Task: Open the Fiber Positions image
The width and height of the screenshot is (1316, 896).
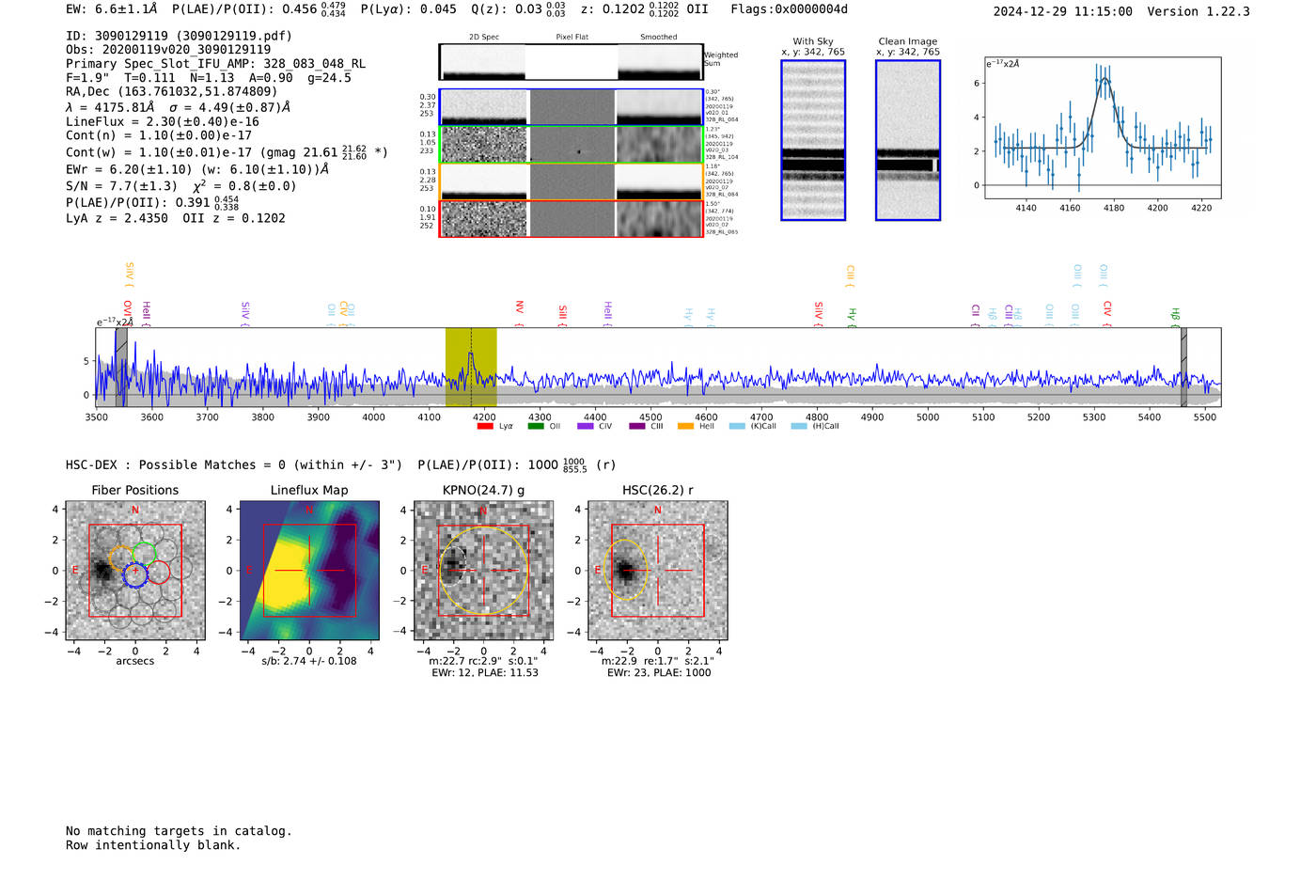Action: tap(135, 571)
